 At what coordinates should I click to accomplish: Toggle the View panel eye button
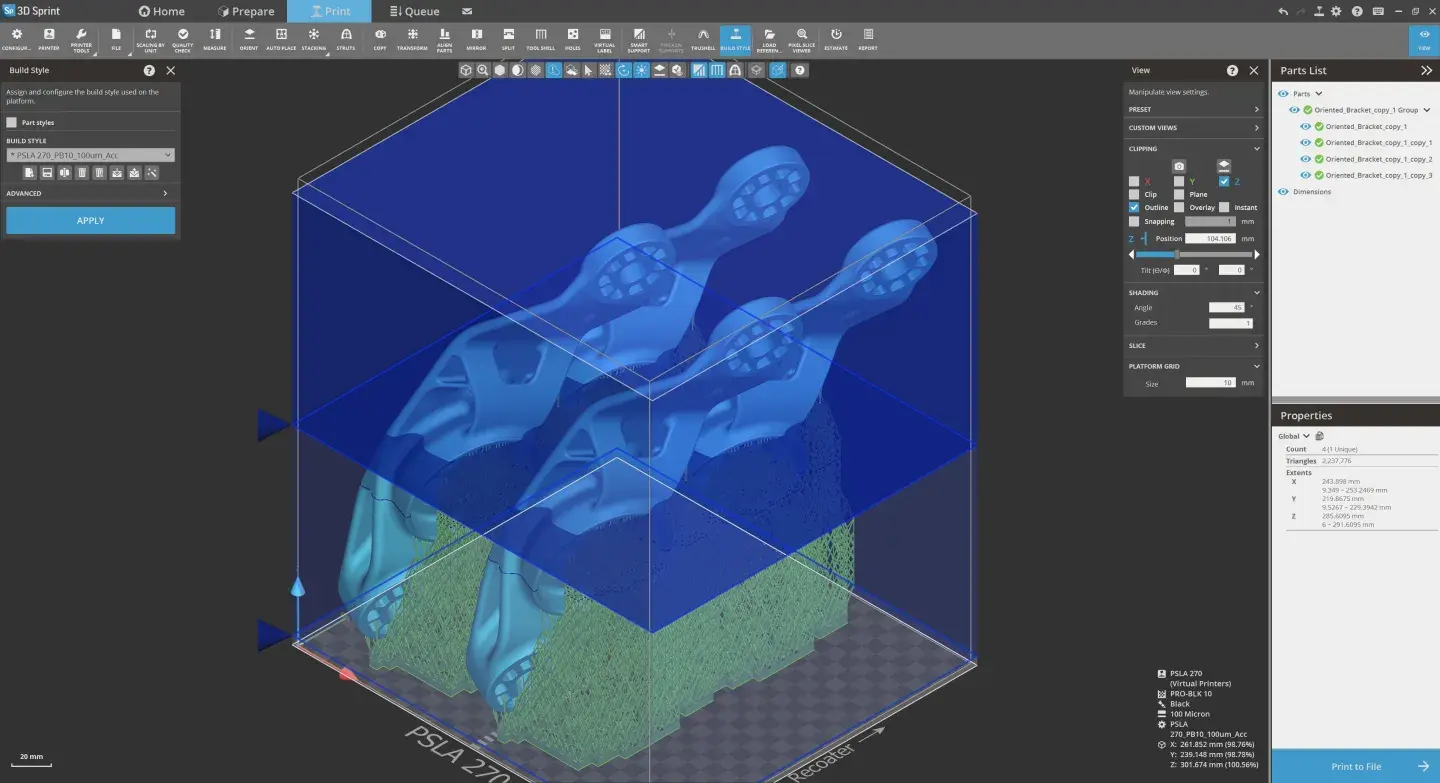[1424, 39]
